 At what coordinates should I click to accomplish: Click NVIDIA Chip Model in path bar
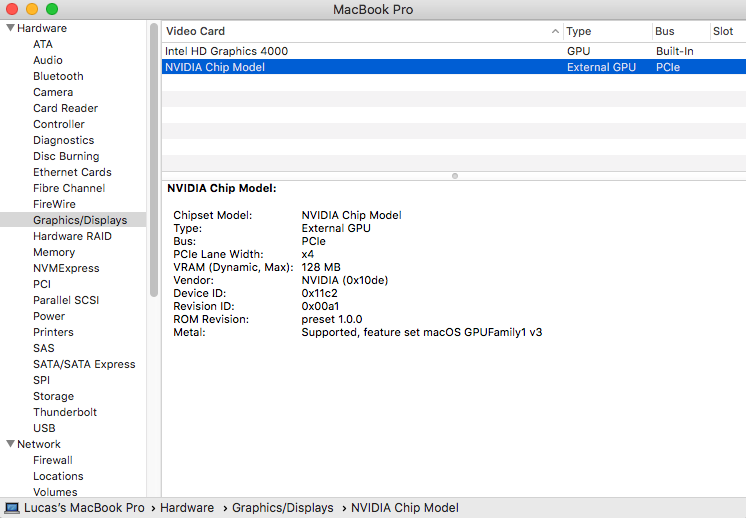click(x=405, y=508)
